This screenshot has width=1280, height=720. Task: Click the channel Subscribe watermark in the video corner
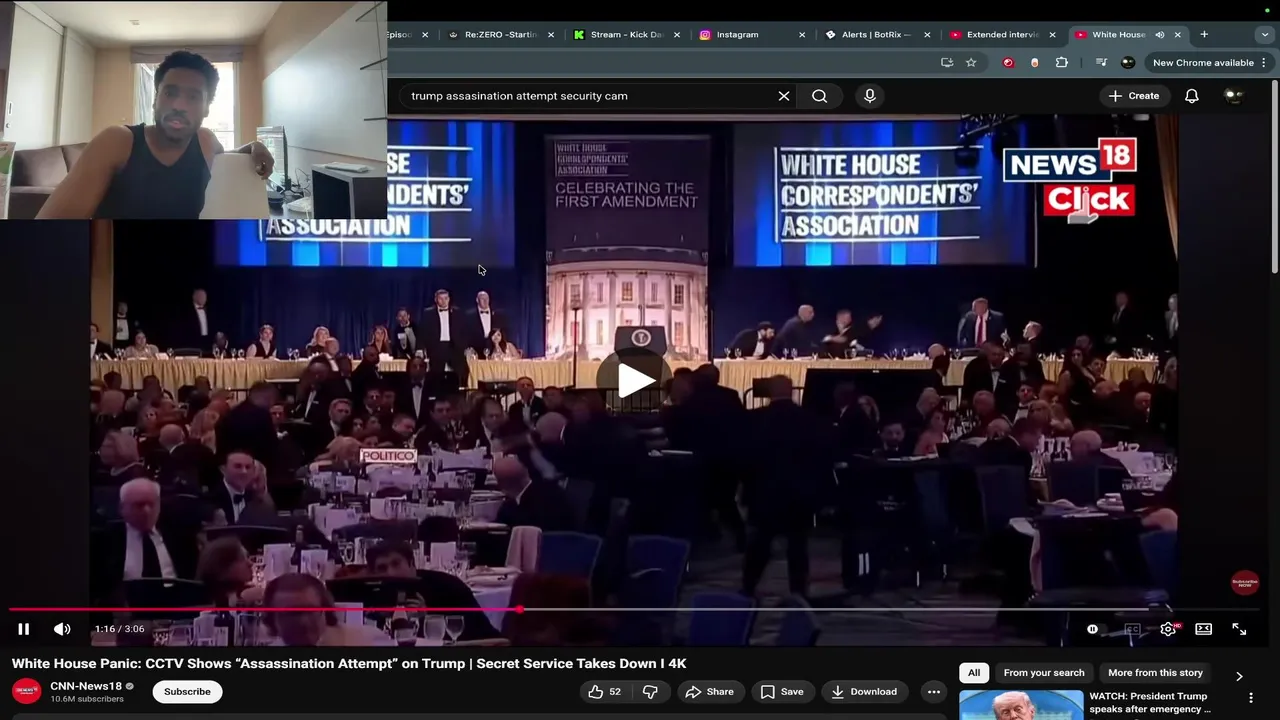[1244, 583]
